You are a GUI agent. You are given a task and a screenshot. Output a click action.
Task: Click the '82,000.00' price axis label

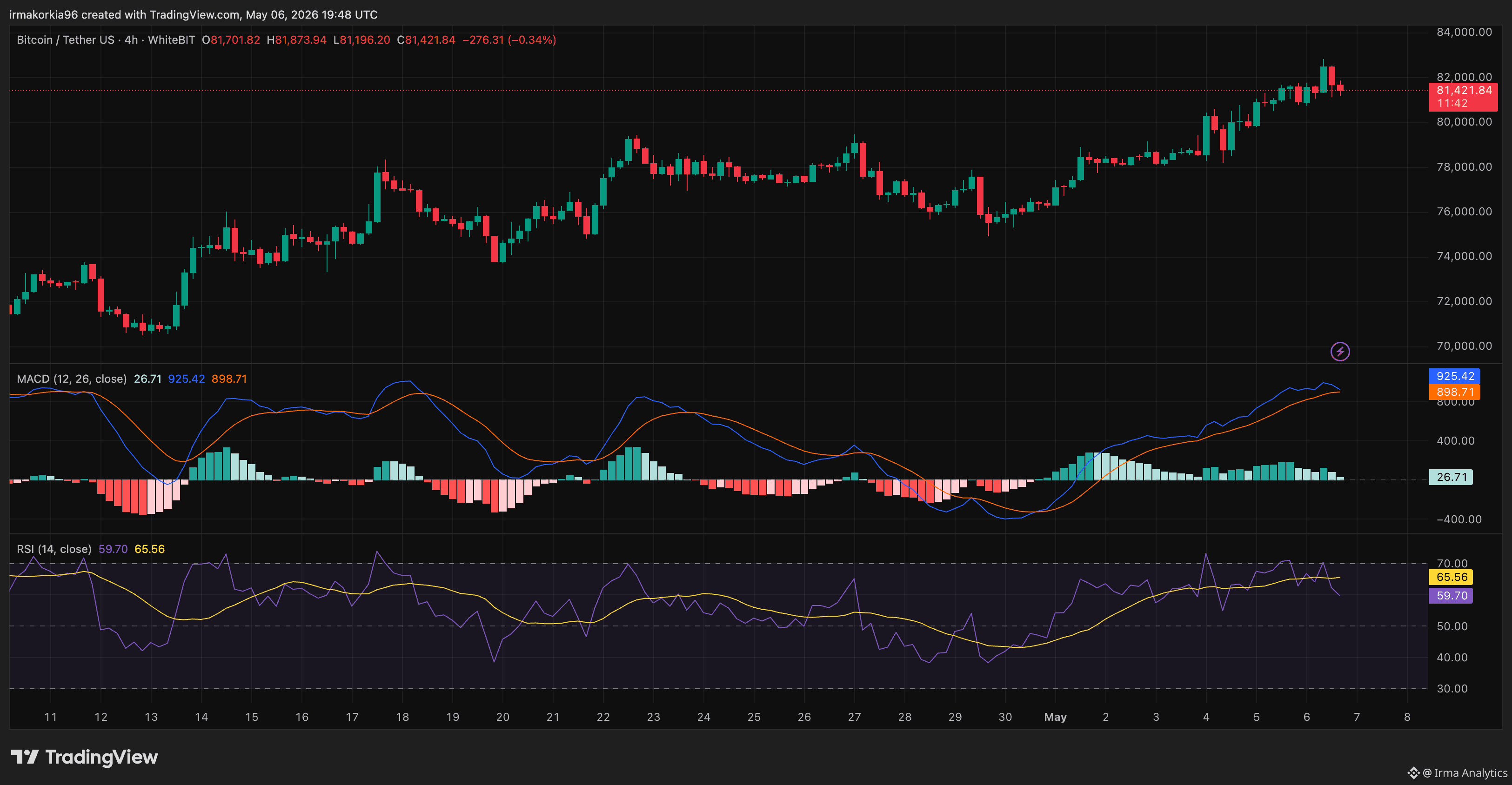pos(1464,77)
